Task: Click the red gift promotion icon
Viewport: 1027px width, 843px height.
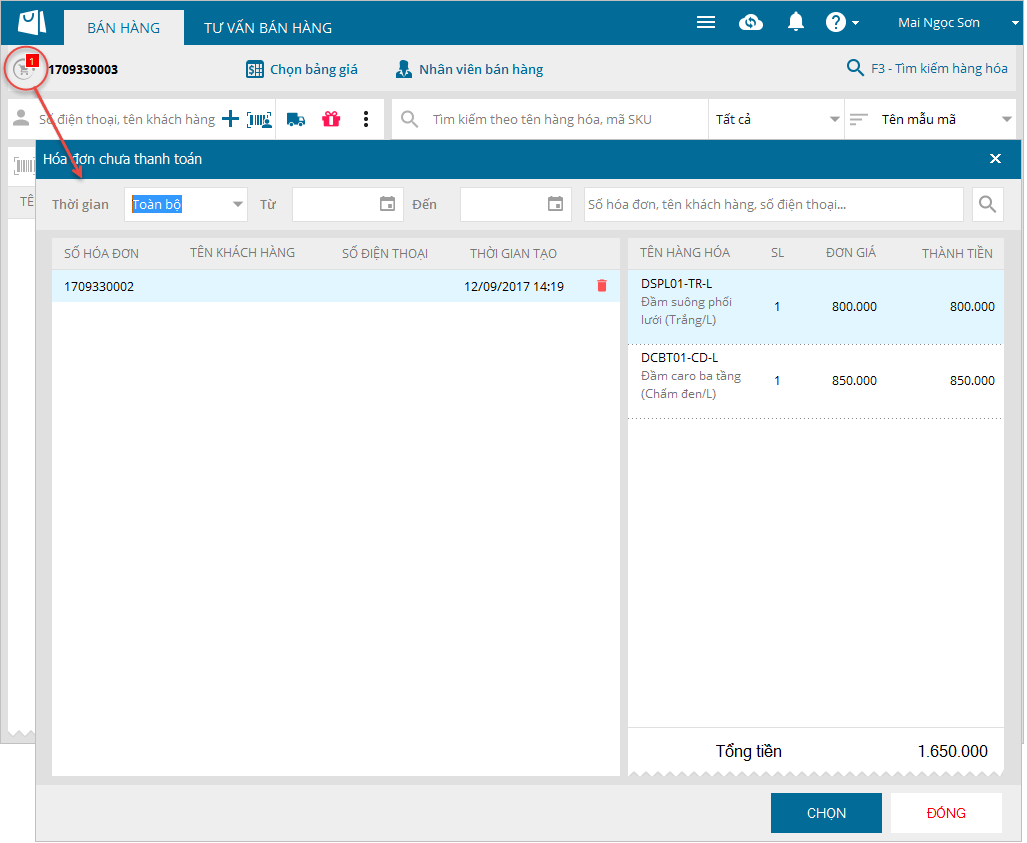Action: (x=331, y=119)
